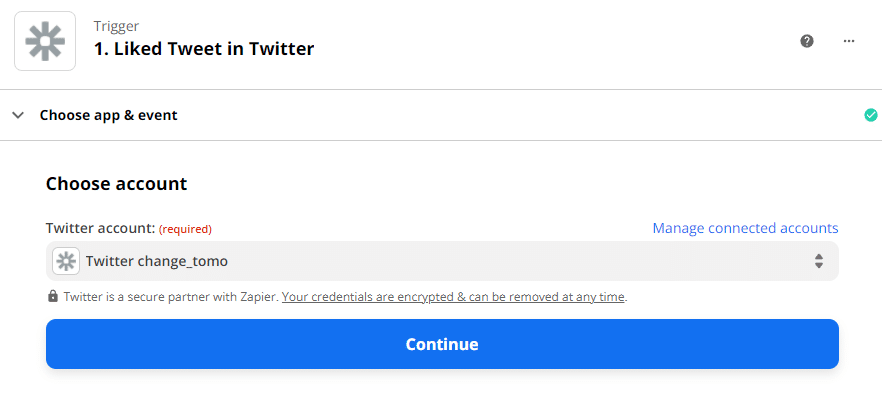Screen dimensions: 882x411
Task: Click the Twitter is a secure partner text
Action: click(172, 297)
